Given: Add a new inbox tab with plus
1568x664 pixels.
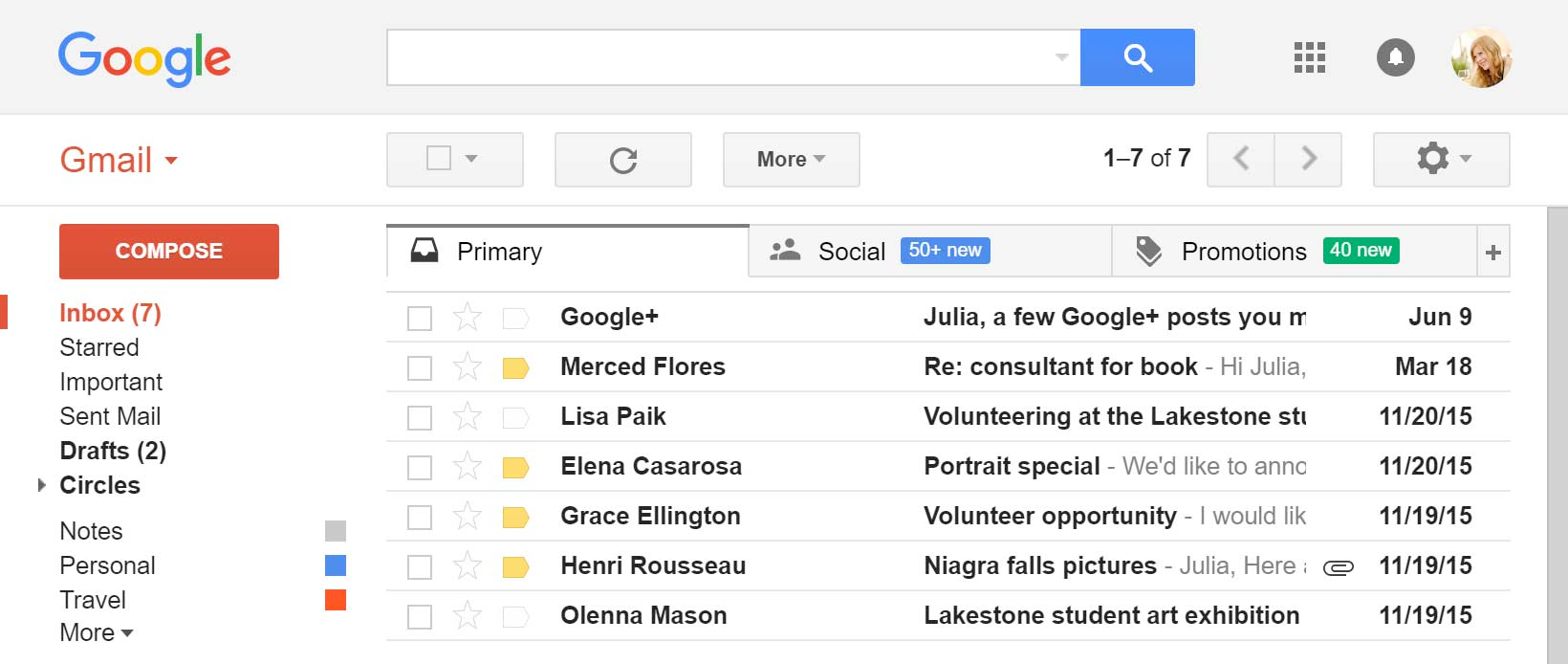Looking at the screenshot, I should tap(1492, 253).
